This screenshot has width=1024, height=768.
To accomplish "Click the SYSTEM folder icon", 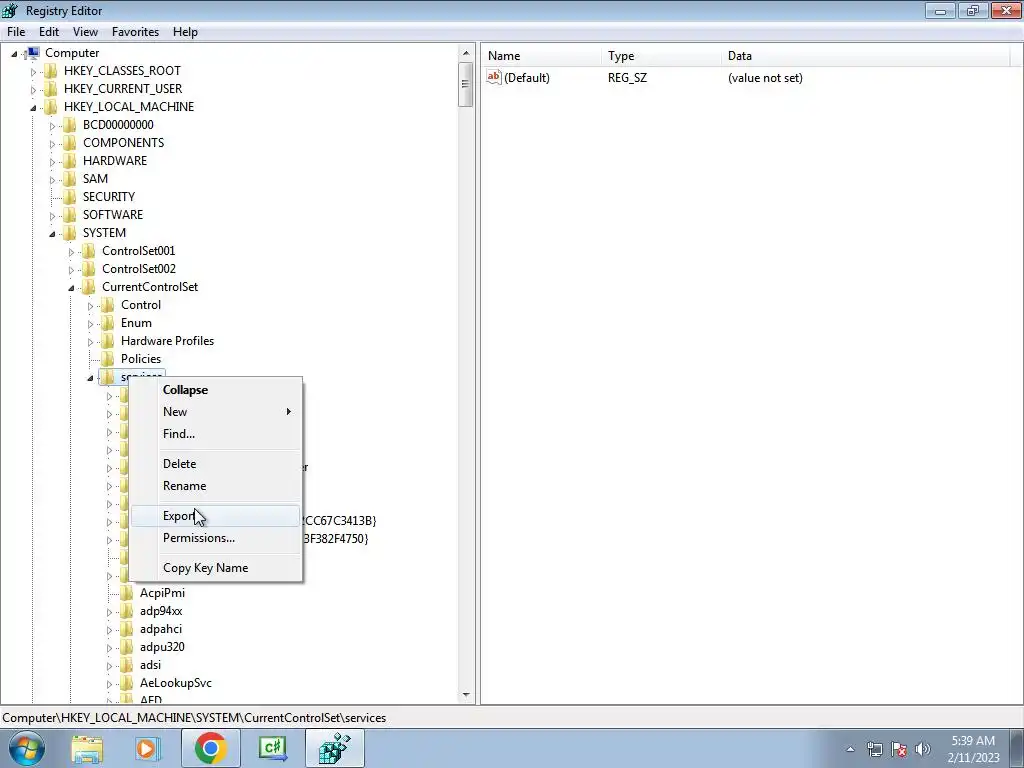I will (x=70, y=232).
